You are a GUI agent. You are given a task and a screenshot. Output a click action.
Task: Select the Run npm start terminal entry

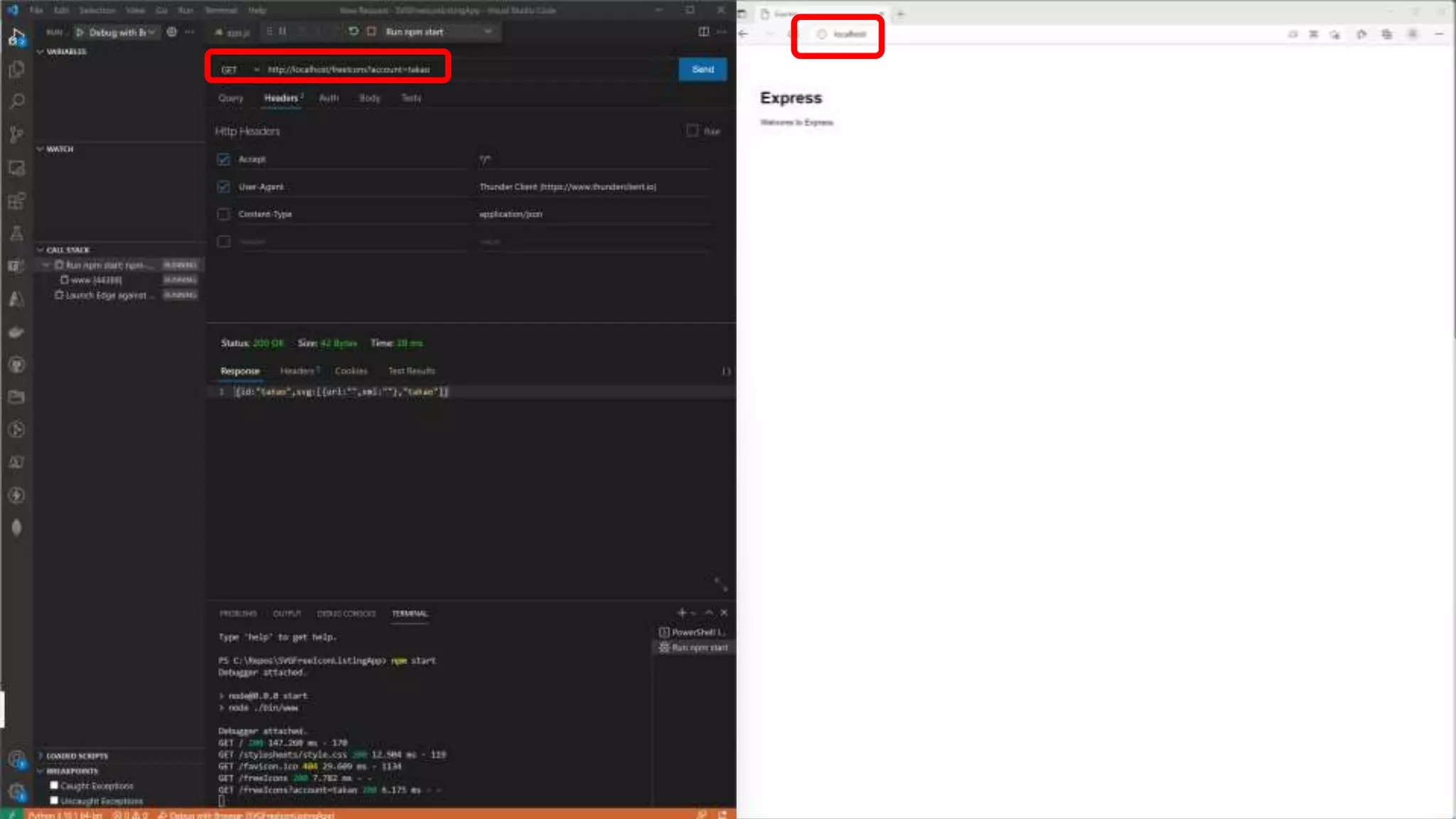click(x=694, y=648)
